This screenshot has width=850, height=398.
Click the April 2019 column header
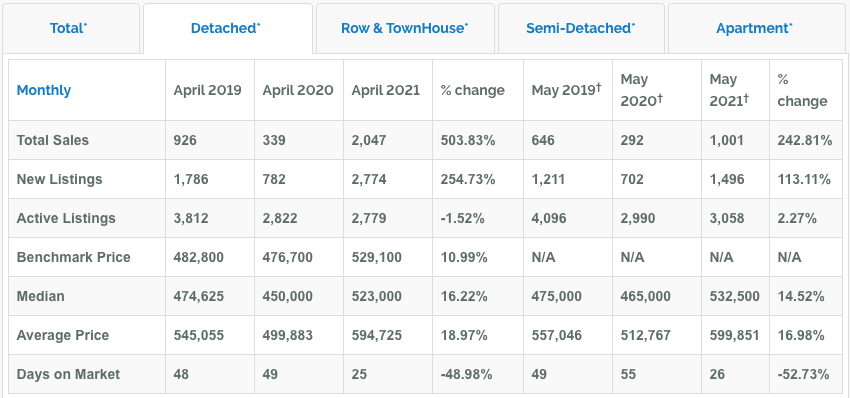pos(208,90)
